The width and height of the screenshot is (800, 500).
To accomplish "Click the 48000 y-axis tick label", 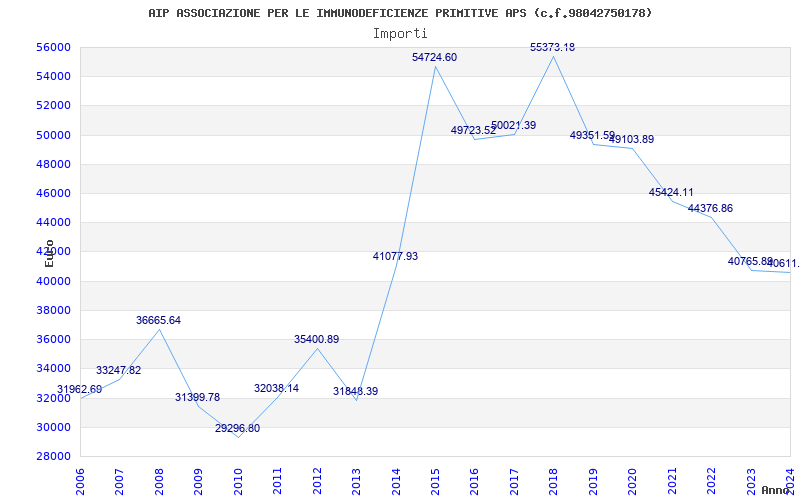I will click(53, 164).
